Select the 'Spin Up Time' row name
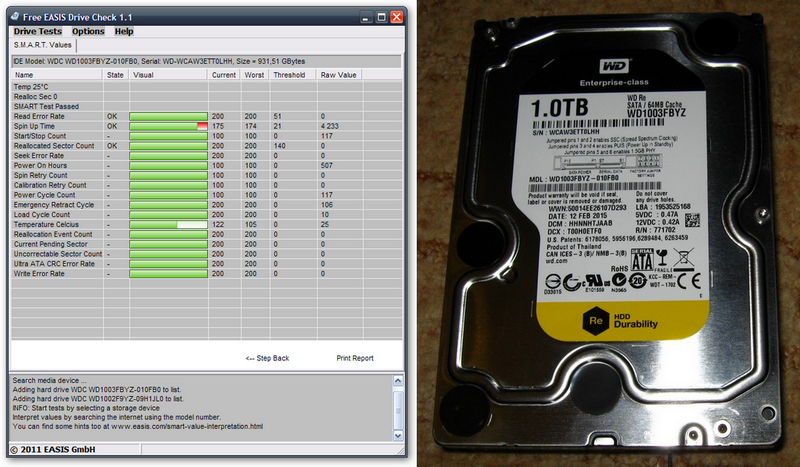This screenshot has width=800, height=467. (x=34, y=126)
